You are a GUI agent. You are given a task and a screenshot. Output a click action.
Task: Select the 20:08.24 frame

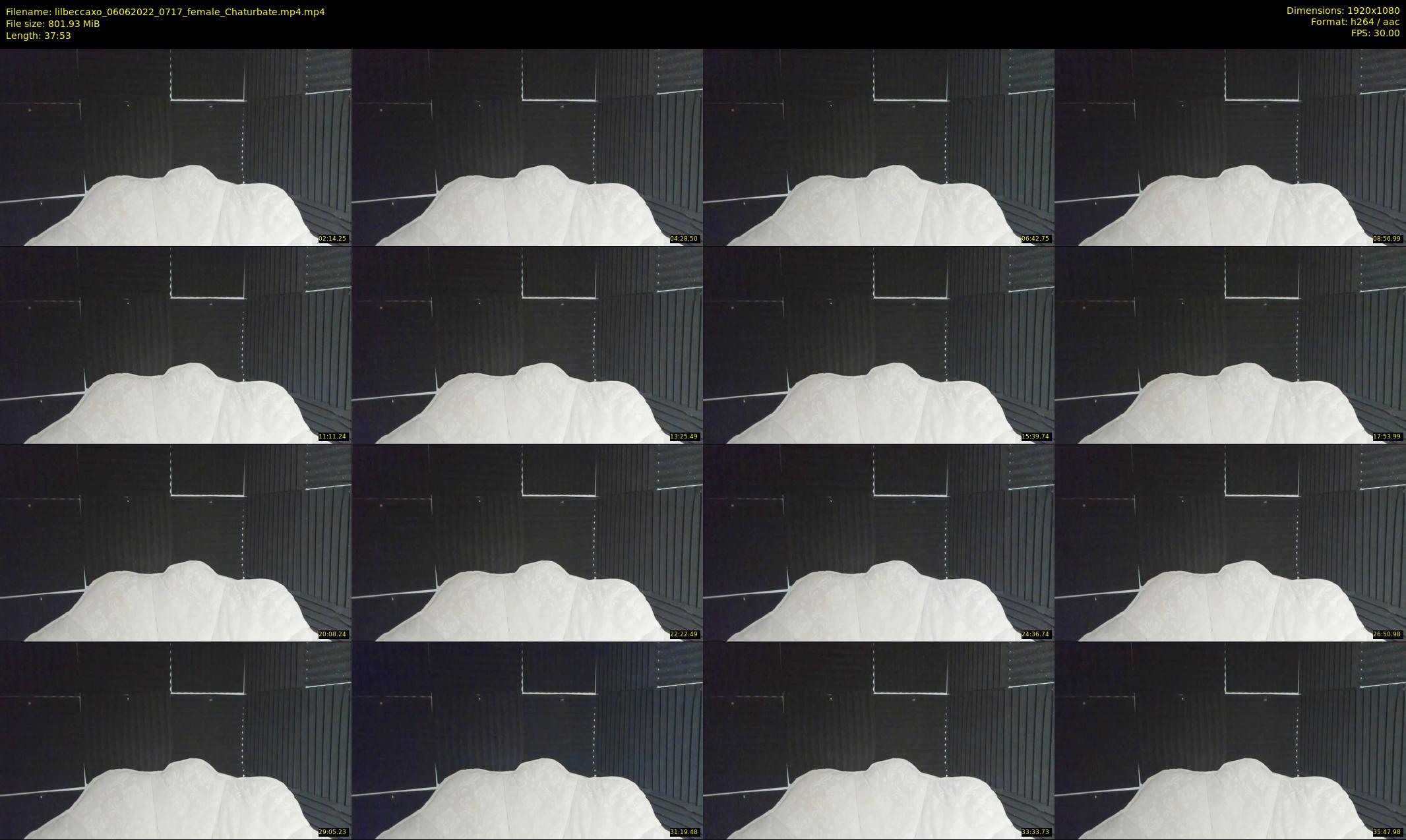175,543
